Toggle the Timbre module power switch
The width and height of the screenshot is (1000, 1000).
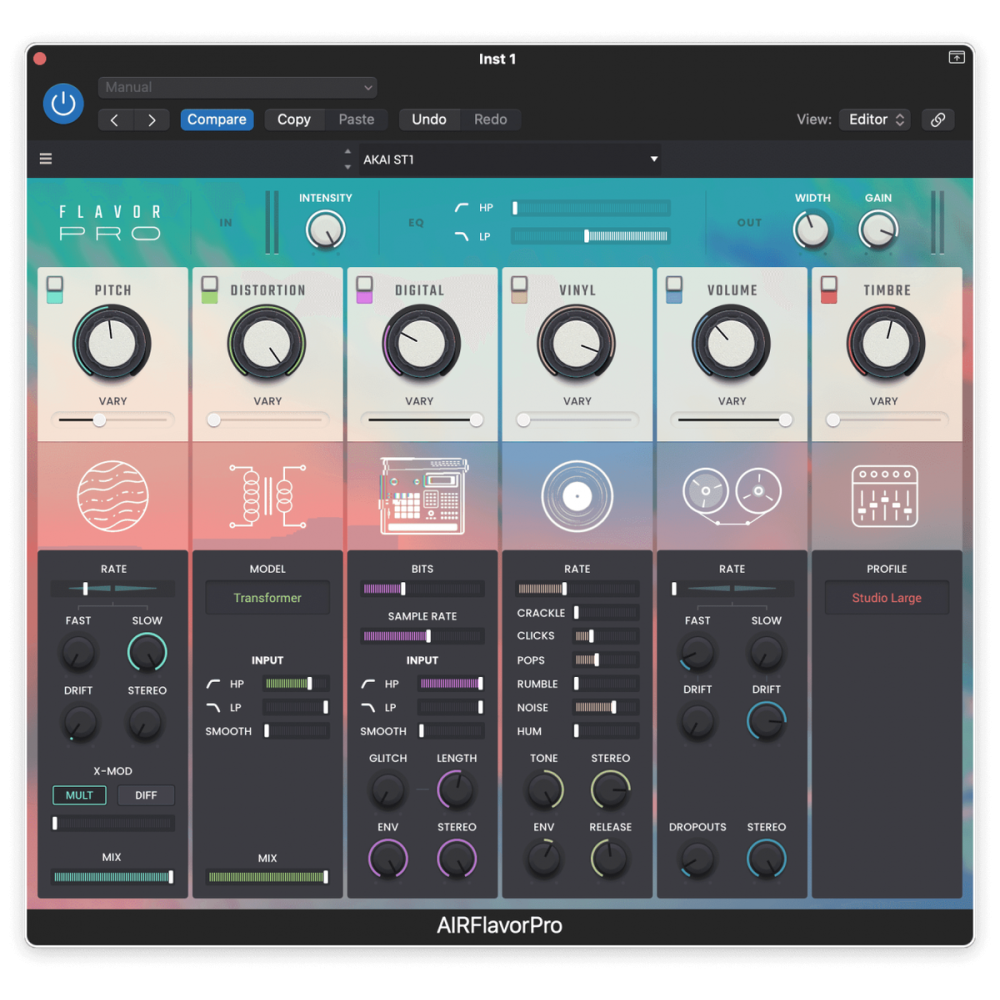click(828, 288)
